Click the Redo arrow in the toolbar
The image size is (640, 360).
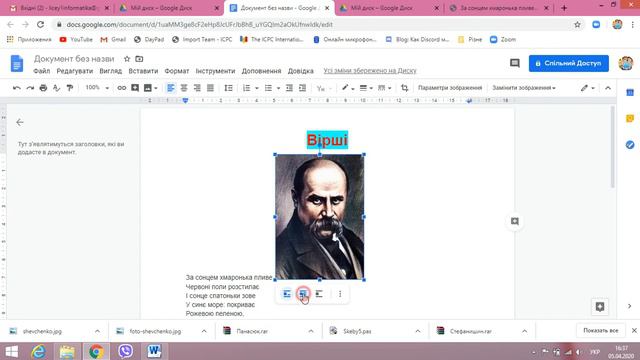coord(30,88)
